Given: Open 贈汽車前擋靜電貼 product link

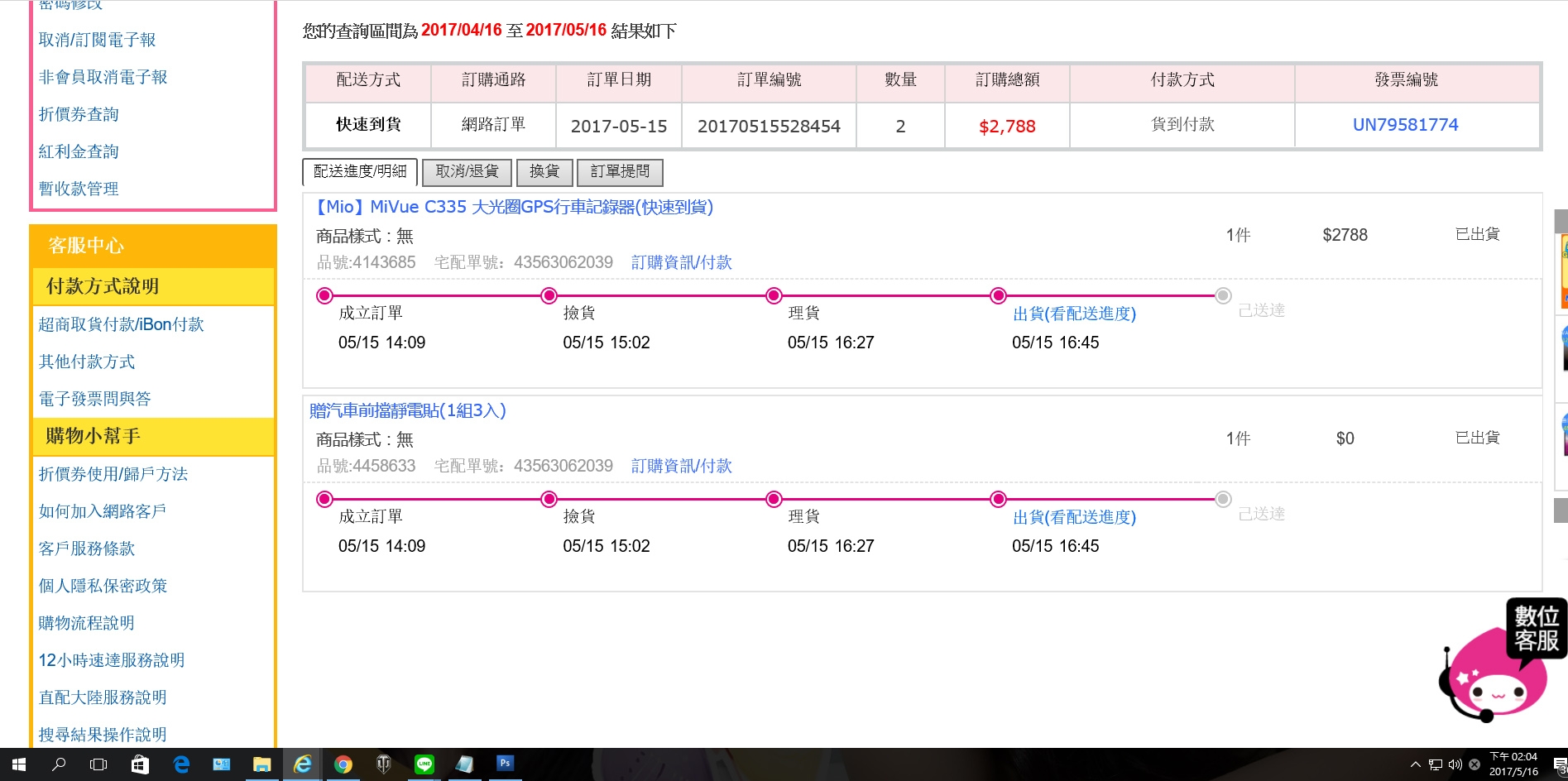Looking at the screenshot, I should pos(408,410).
